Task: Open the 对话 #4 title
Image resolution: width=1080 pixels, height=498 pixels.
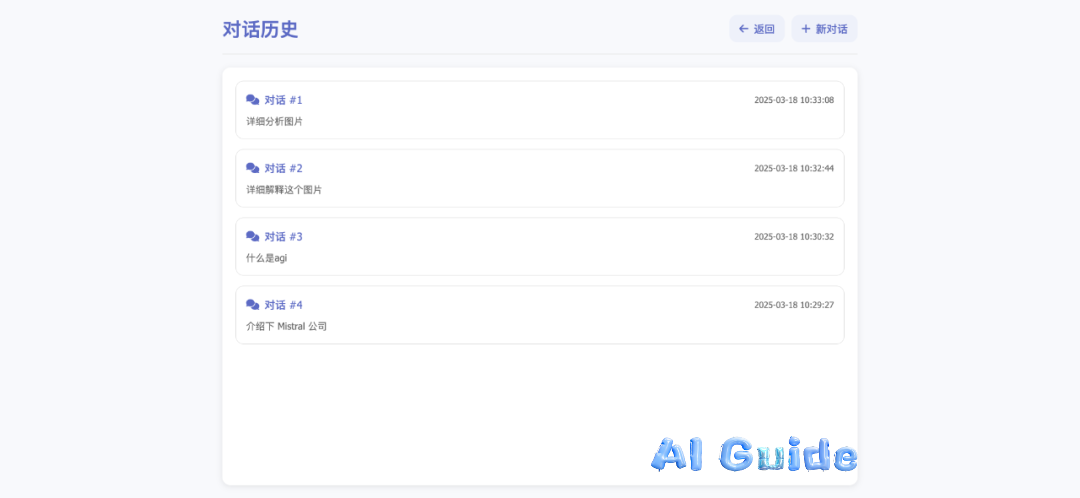Action: click(284, 304)
